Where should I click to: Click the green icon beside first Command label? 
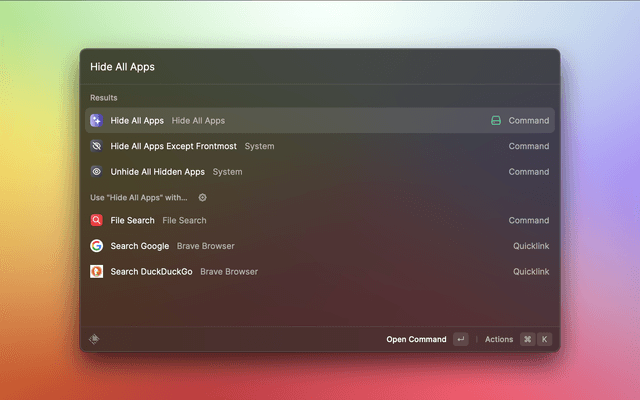495,121
